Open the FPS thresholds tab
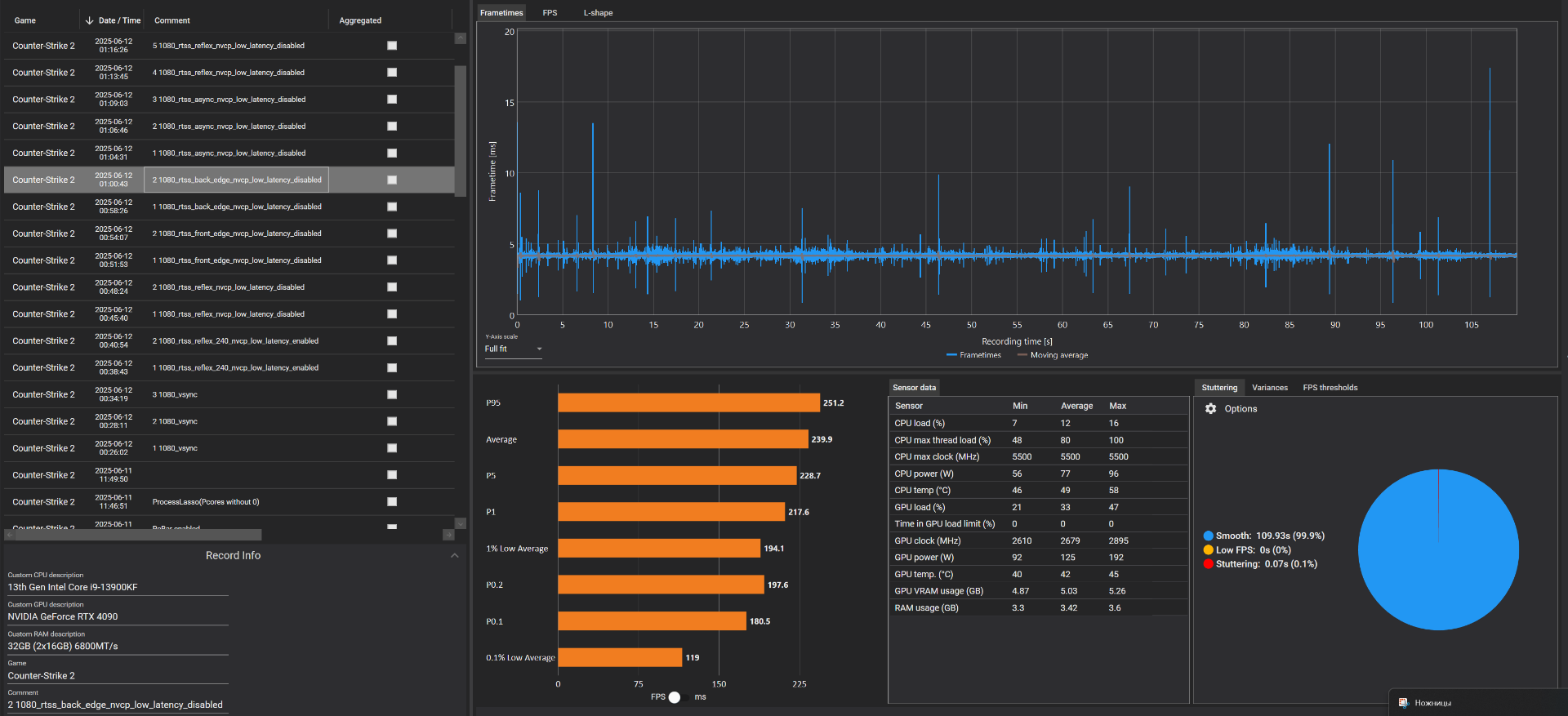 click(x=1330, y=388)
